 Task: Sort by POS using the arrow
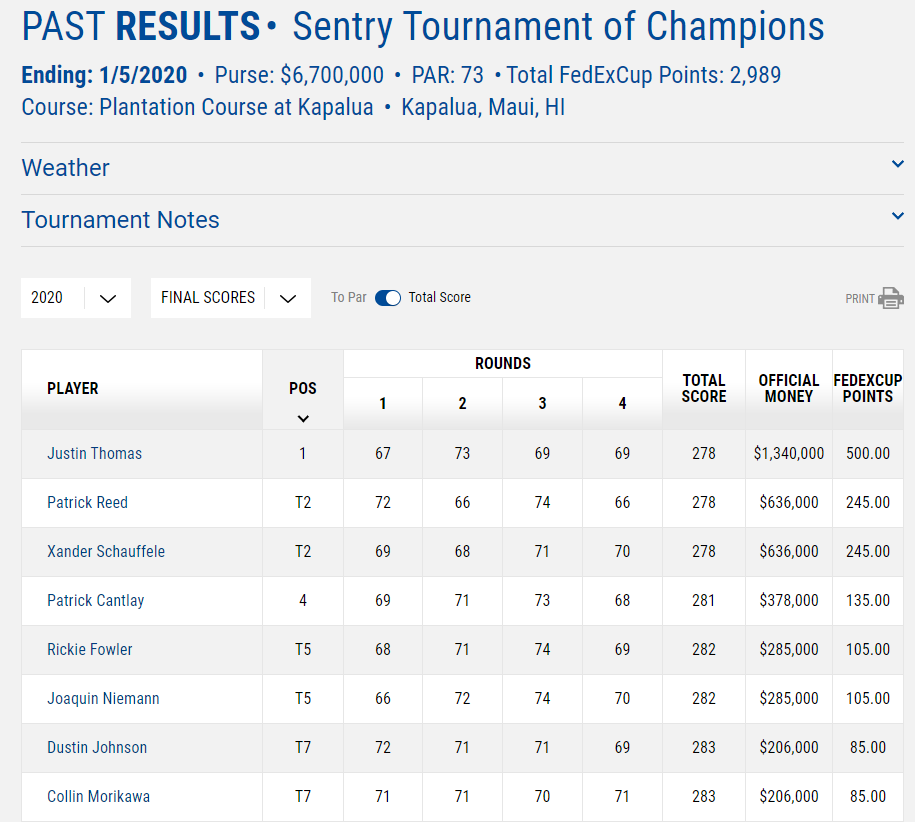[x=303, y=418]
